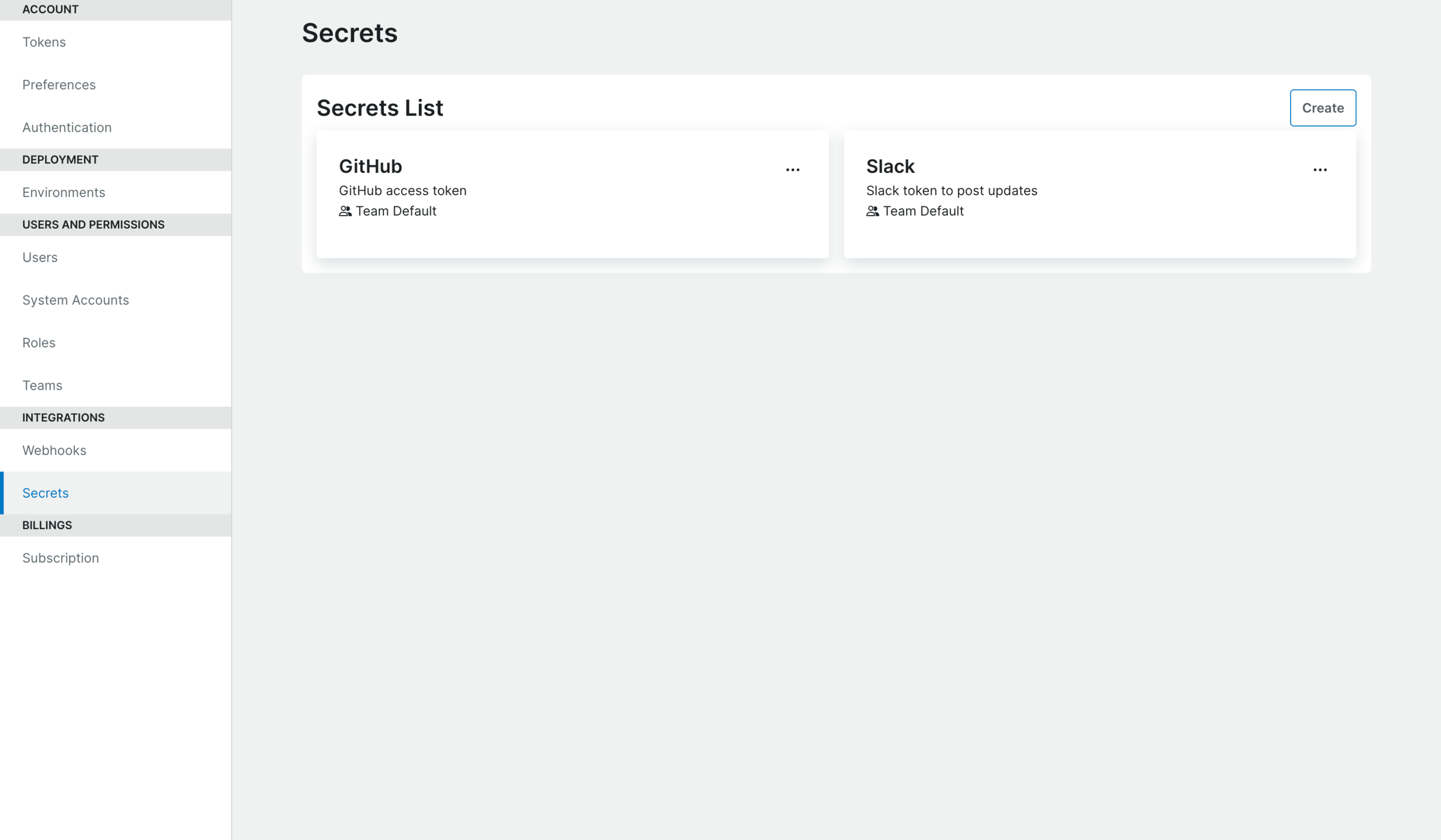This screenshot has width=1441, height=840.
Task: Navigate to Preferences settings
Action: click(x=59, y=84)
